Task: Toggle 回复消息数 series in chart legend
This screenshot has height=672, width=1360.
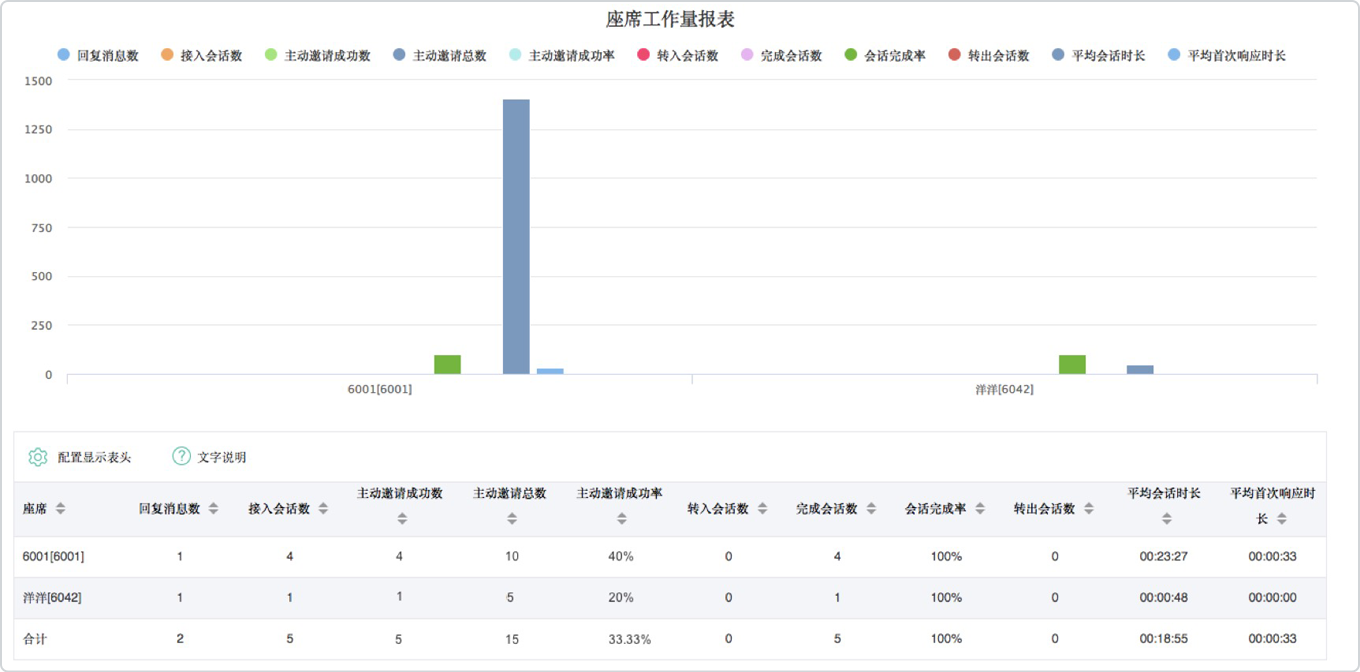Action: pyautogui.click(x=98, y=56)
